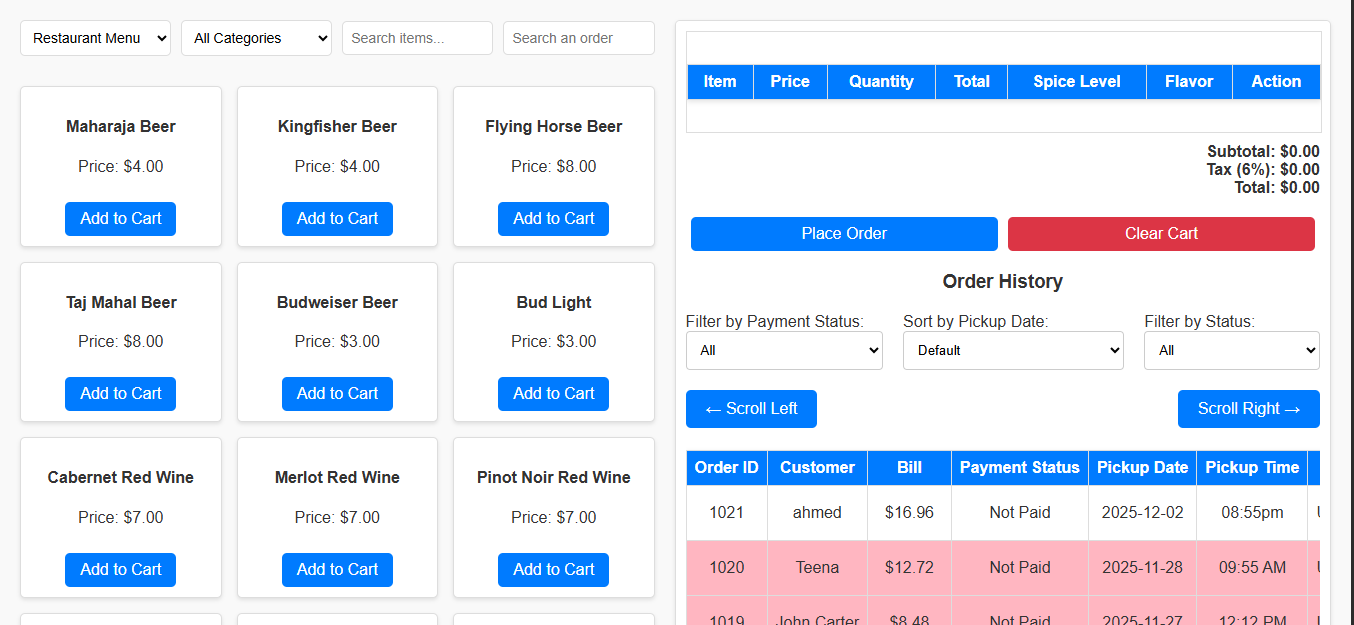The image size is (1354, 625).
Task: Add Bud Light to cart
Action: click(553, 394)
